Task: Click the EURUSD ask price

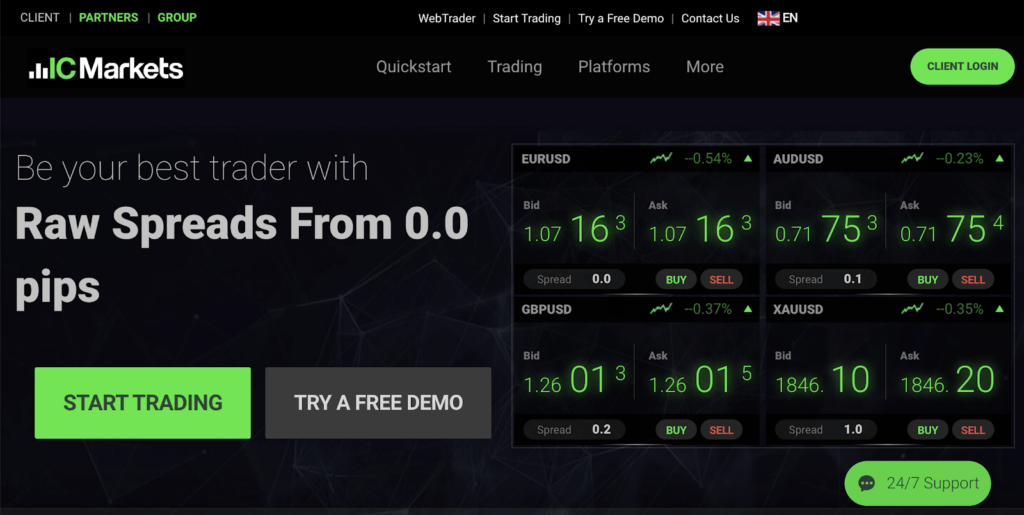Action: (700, 229)
